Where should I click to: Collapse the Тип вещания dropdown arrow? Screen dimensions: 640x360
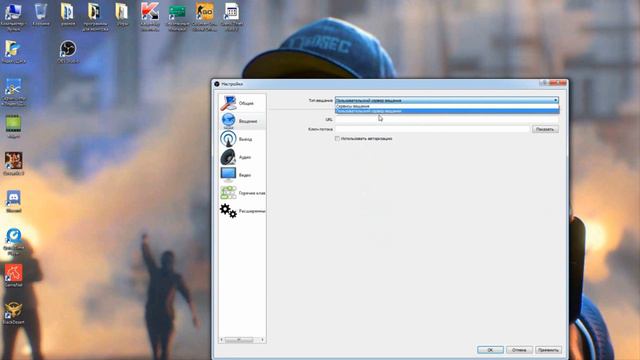tap(556, 100)
